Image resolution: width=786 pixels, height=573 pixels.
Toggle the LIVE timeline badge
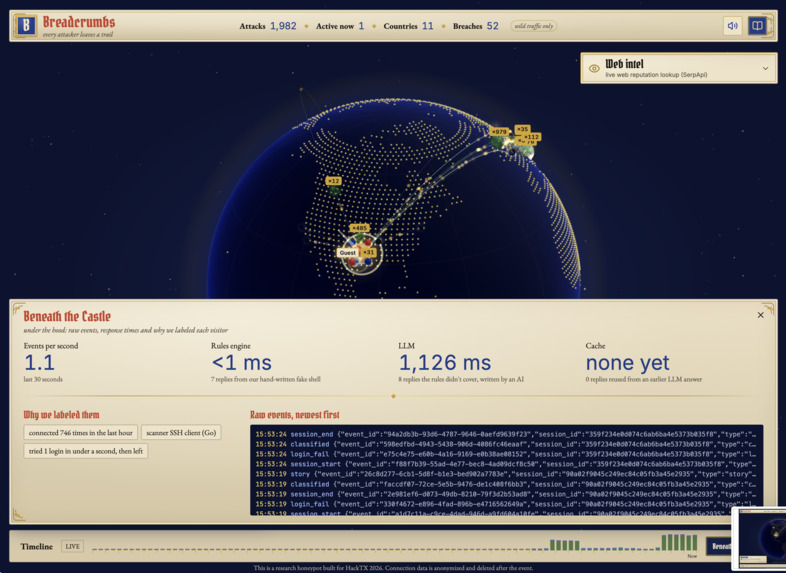(x=72, y=546)
